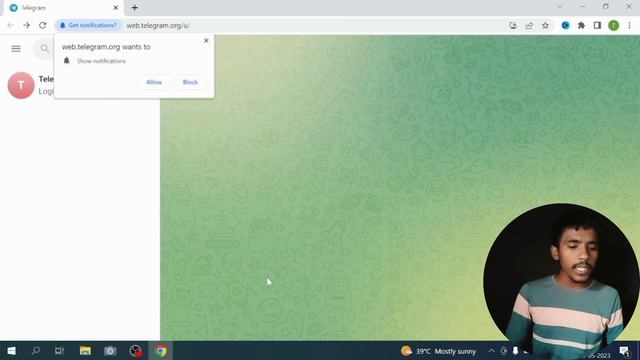
Task: Click the install app icon in address bar
Action: 513,25
